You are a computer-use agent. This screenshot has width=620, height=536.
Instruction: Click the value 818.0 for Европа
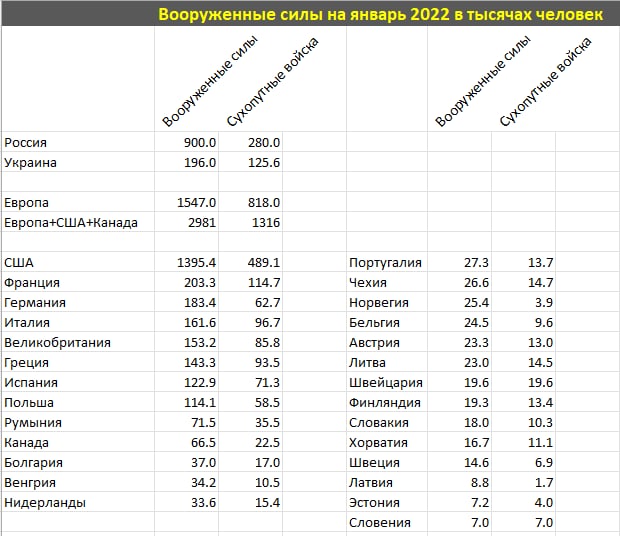point(264,202)
